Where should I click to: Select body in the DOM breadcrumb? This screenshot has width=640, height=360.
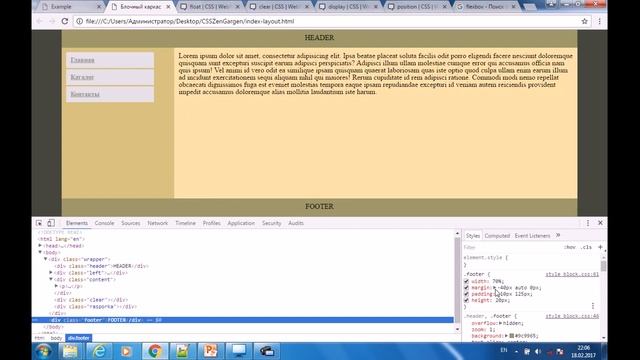(x=56, y=338)
